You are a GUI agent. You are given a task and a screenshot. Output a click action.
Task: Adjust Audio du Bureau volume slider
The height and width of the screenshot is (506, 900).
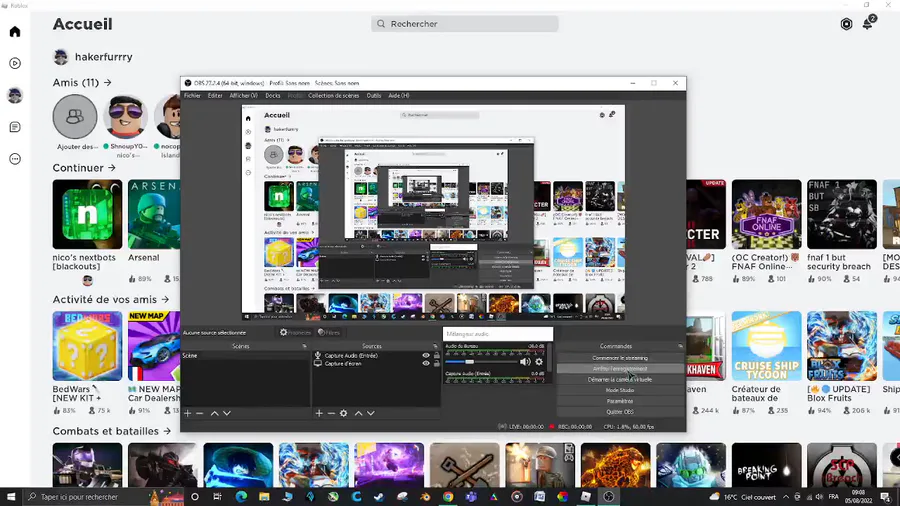pyautogui.click(x=470, y=361)
